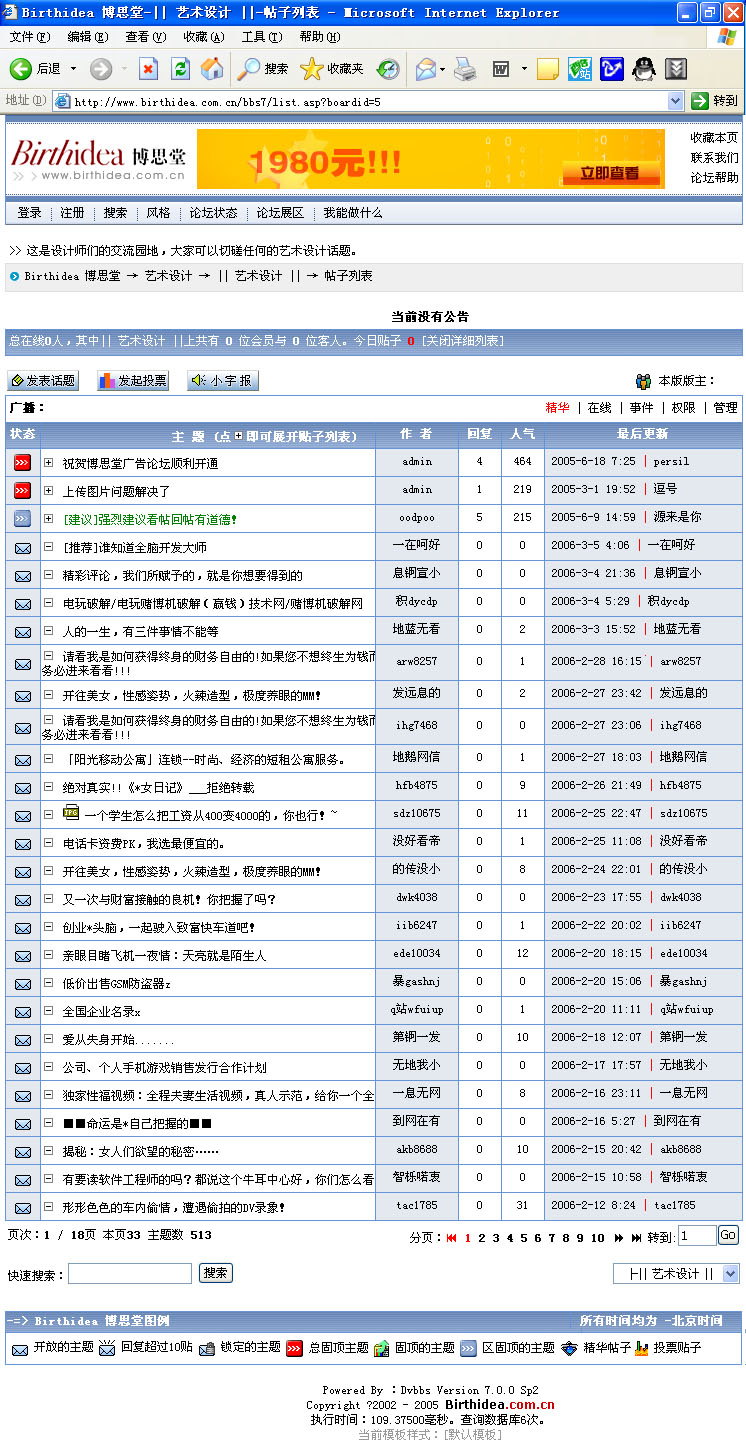746x1446 pixels.
Task: Open the address bar dropdown arrow
Action: [675, 101]
